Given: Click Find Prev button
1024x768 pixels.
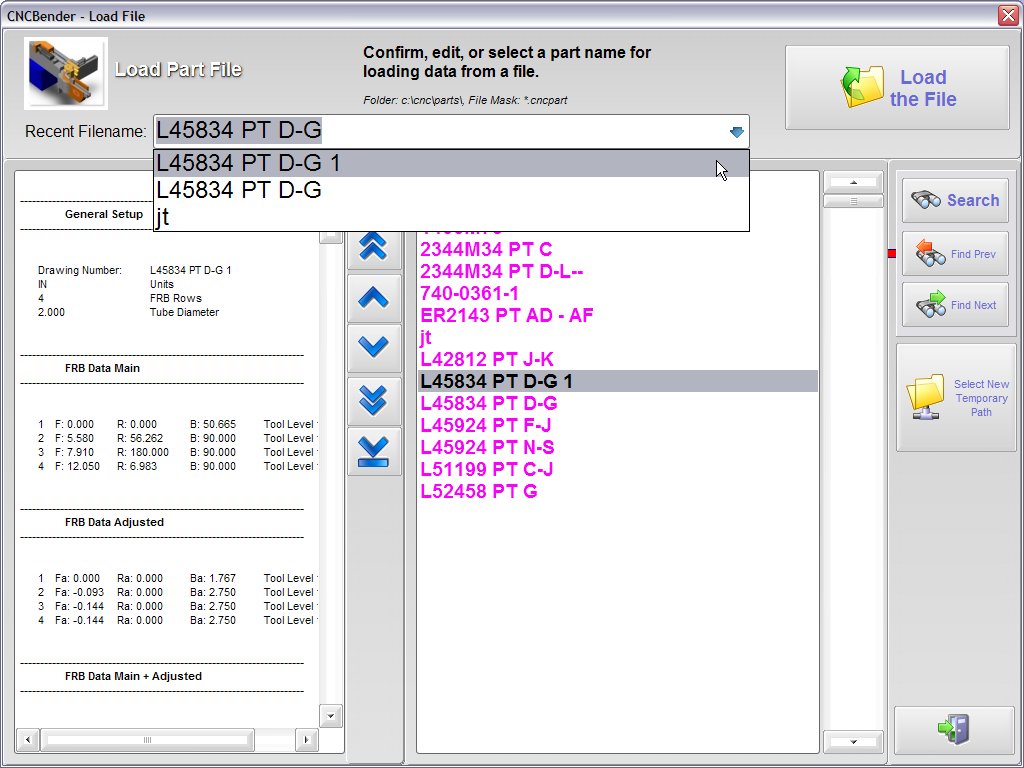Looking at the screenshot, I should pyautogui.click(x=954, y=254).
